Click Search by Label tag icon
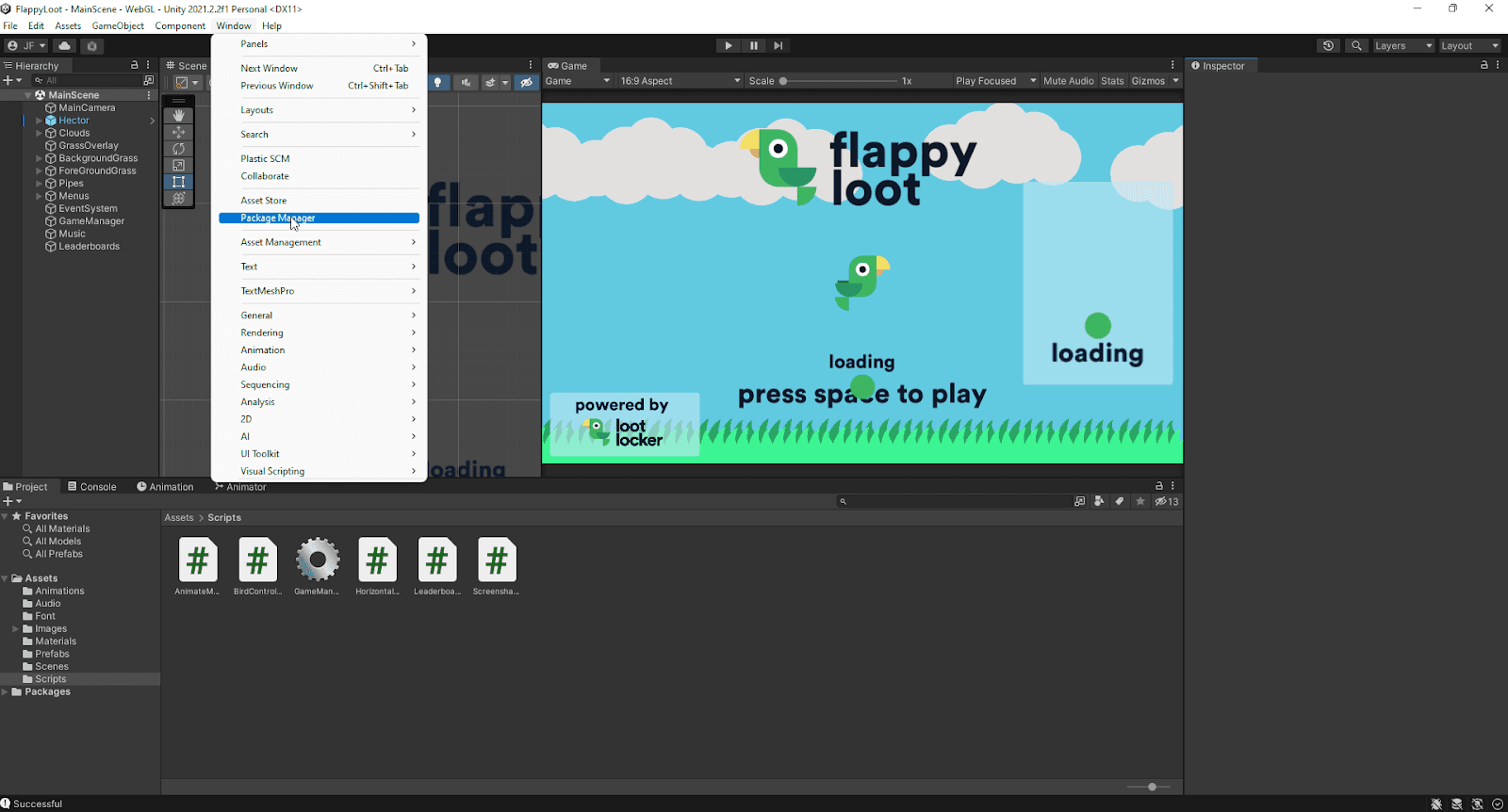1508x812 pixels. click(1120, 501)
